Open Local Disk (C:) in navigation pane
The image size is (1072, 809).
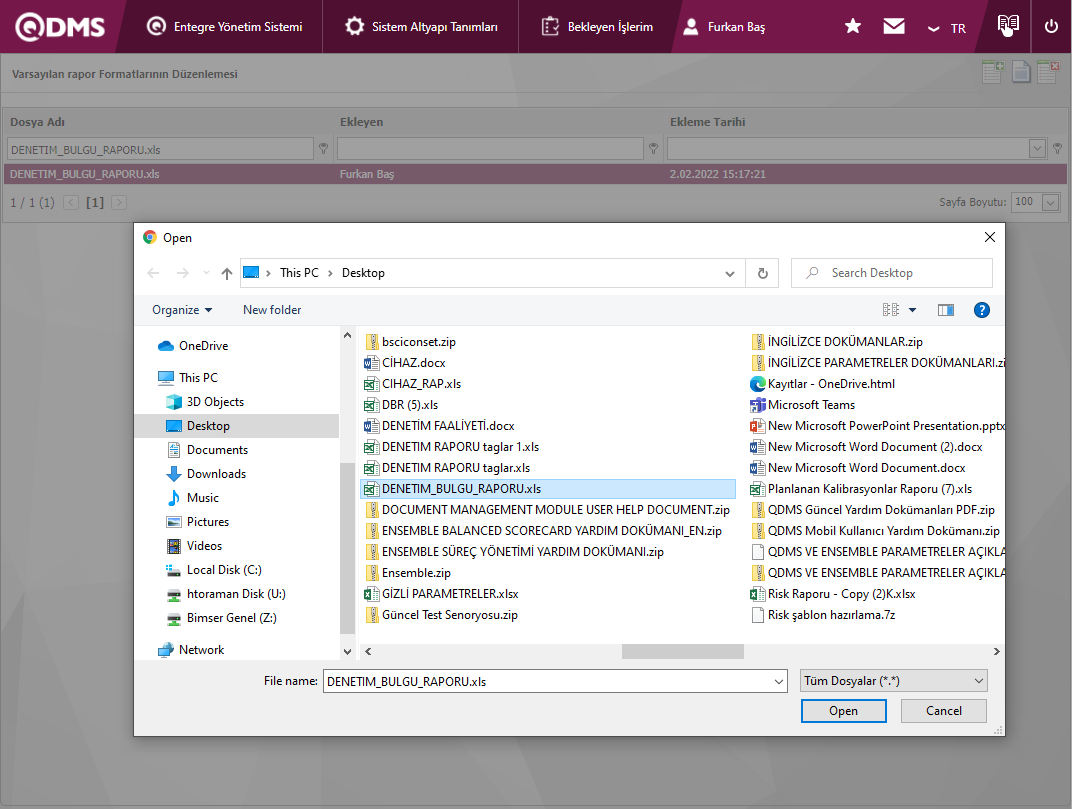tap(224, 570)
